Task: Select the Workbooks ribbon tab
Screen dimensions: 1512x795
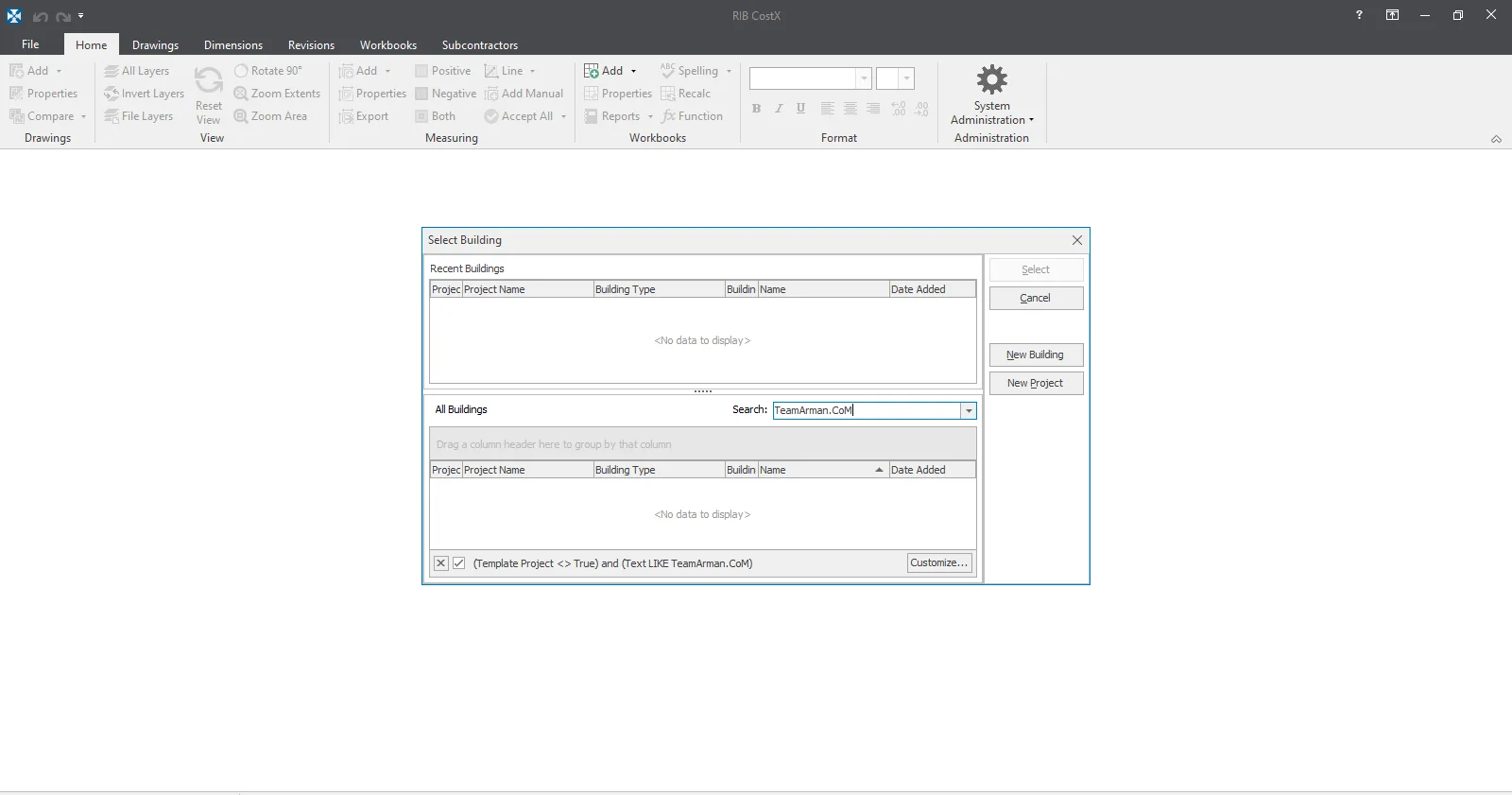Action: point(388,44)
